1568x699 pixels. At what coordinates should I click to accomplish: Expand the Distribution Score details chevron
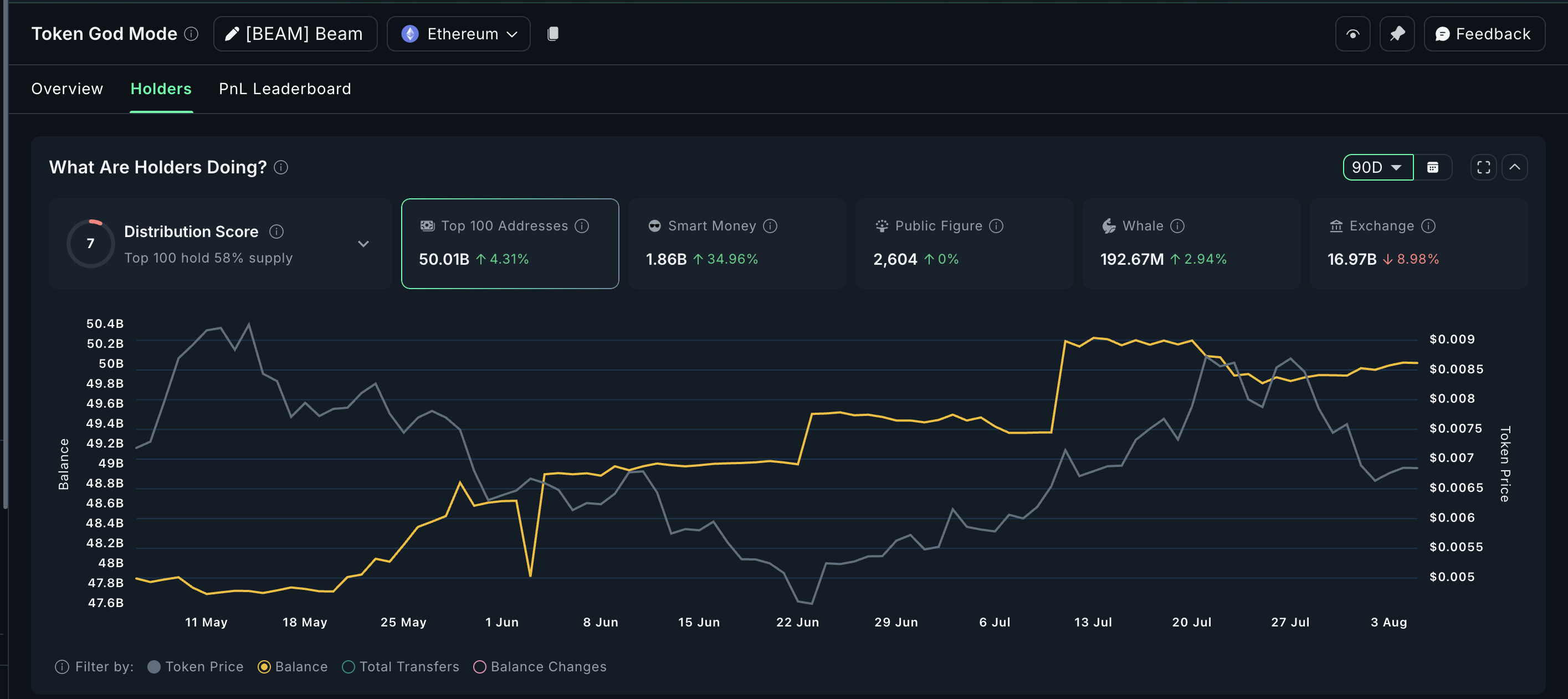pos(363,243)
